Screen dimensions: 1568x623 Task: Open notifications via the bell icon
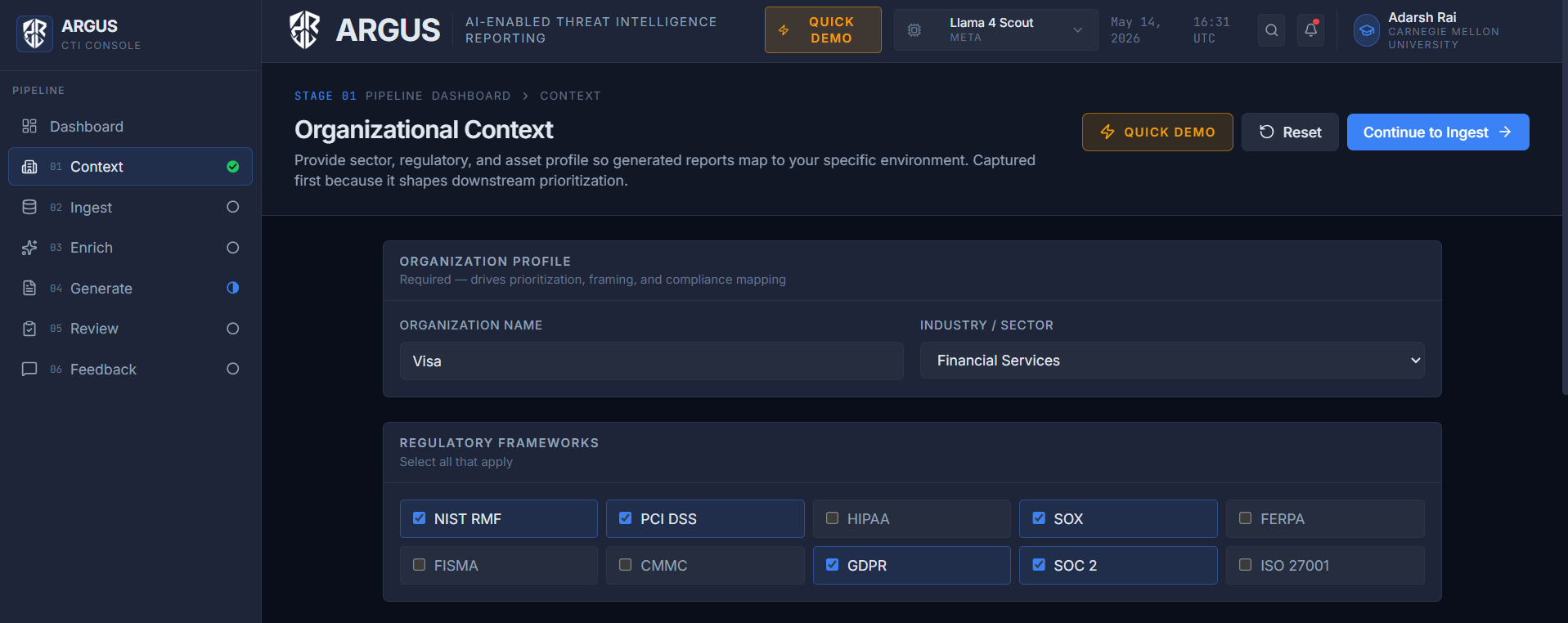coord(1310,30)
